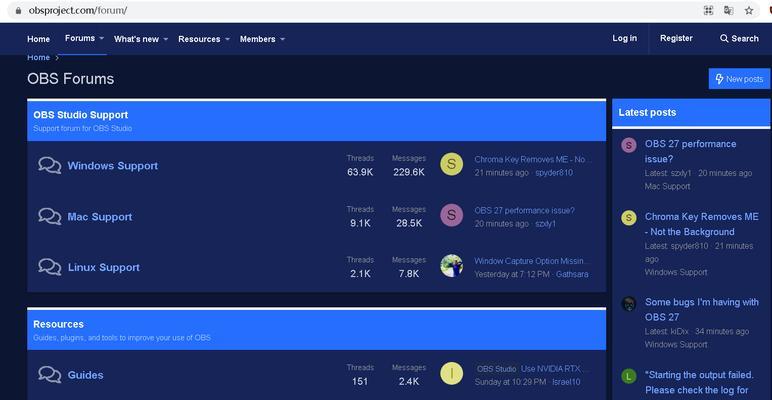This screenshot has height=400, width=772.
Task: Click Windows Support under Some bugs post
Action: coord(676,344)
